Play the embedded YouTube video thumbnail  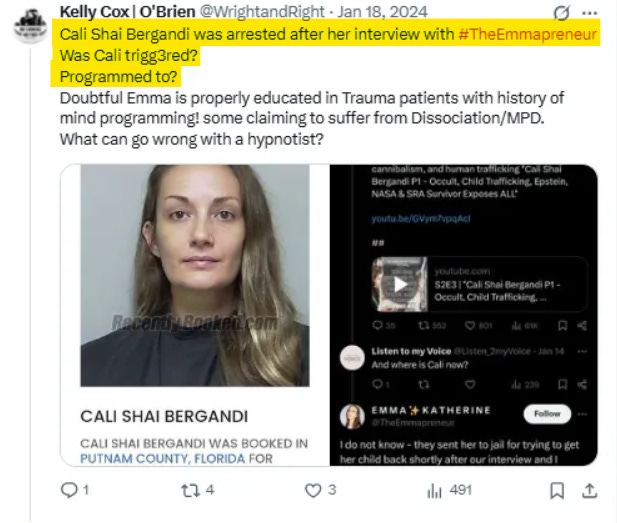(400, 284)
